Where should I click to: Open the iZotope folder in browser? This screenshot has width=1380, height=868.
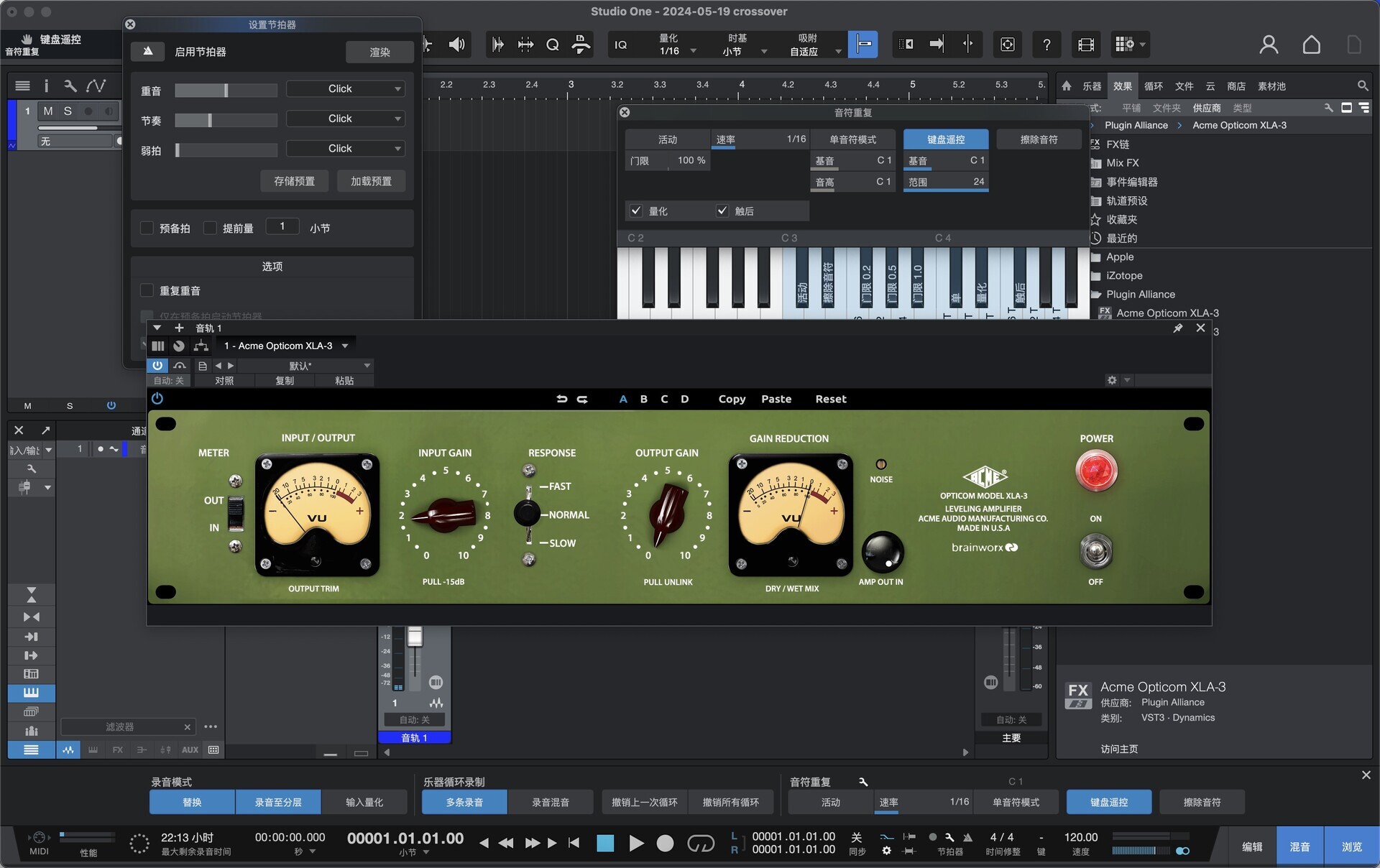click(x=1124, y=276)
